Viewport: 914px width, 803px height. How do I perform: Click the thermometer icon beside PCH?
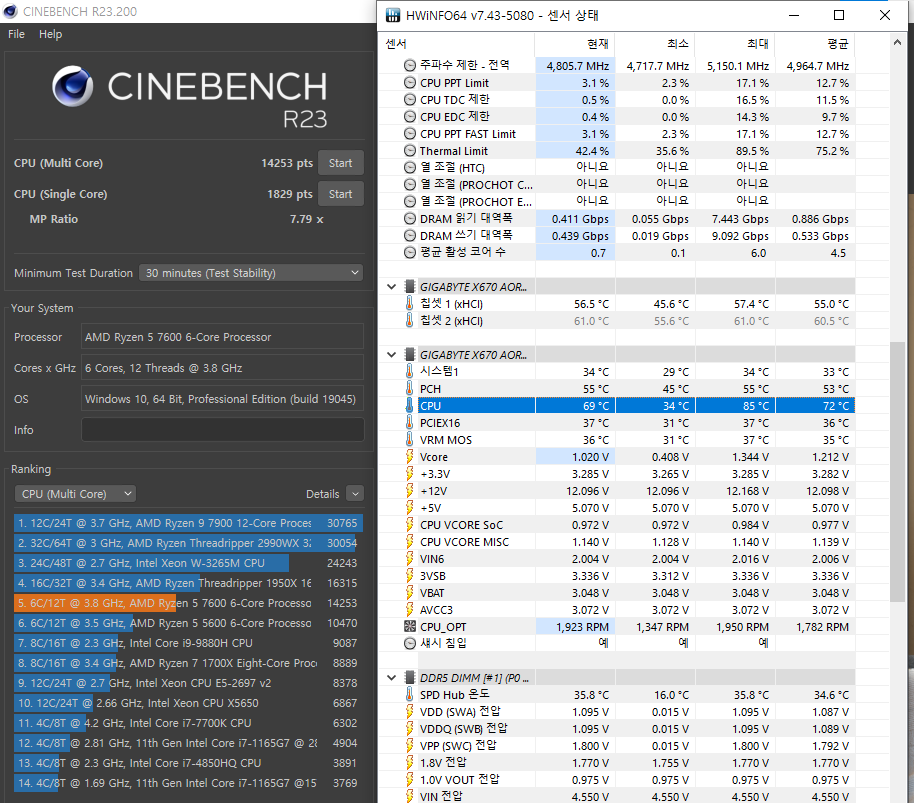409,389
